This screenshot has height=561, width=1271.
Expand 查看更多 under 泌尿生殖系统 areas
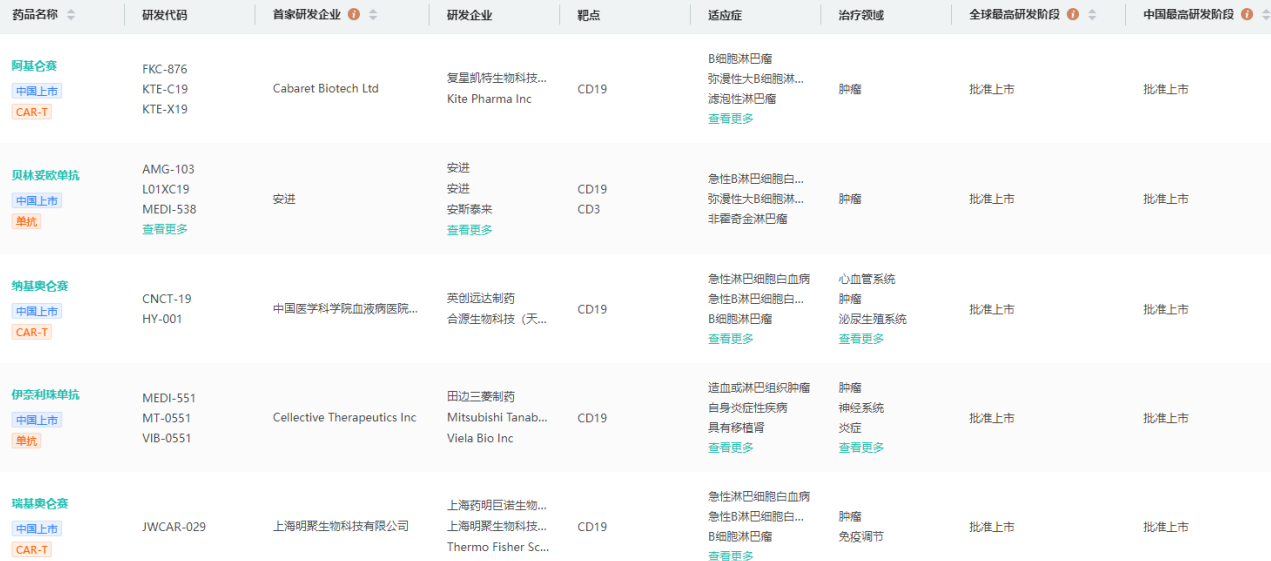(x=861, y=339)
